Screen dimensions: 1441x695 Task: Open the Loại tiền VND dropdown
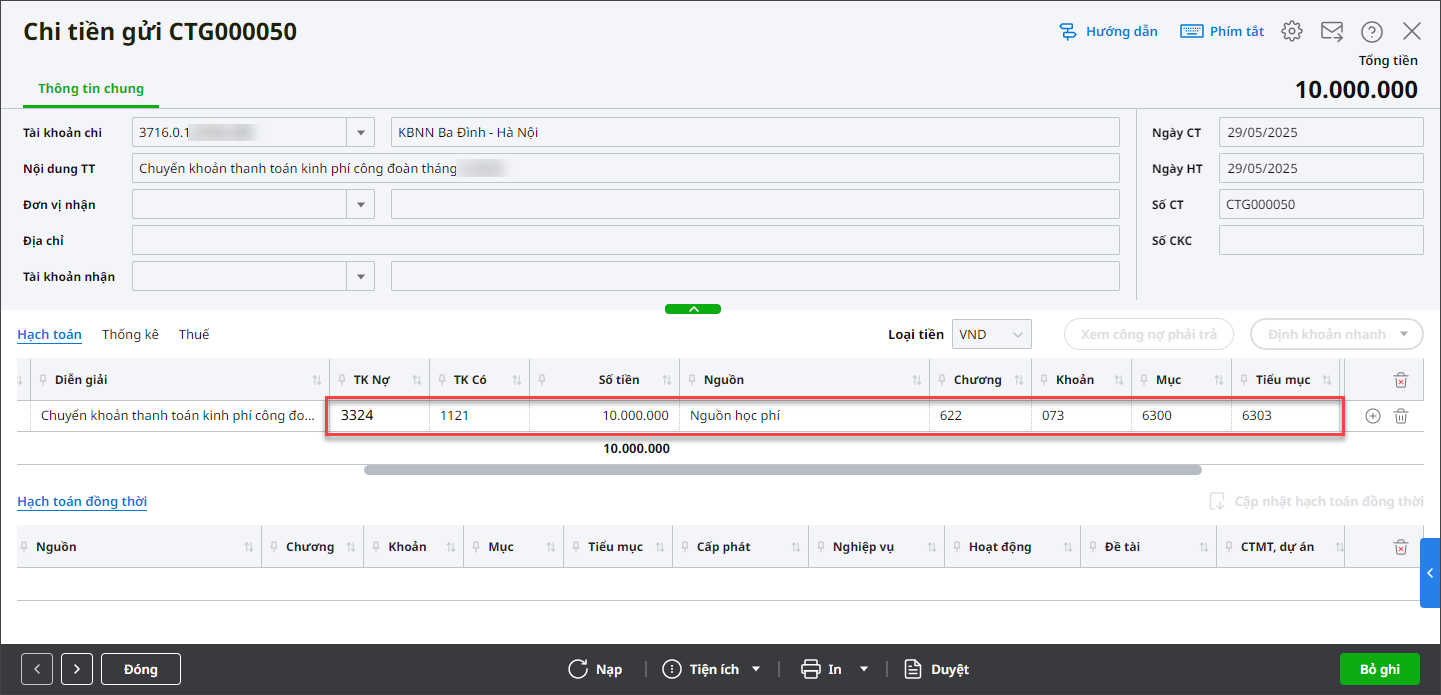click(x=991, y=334)
